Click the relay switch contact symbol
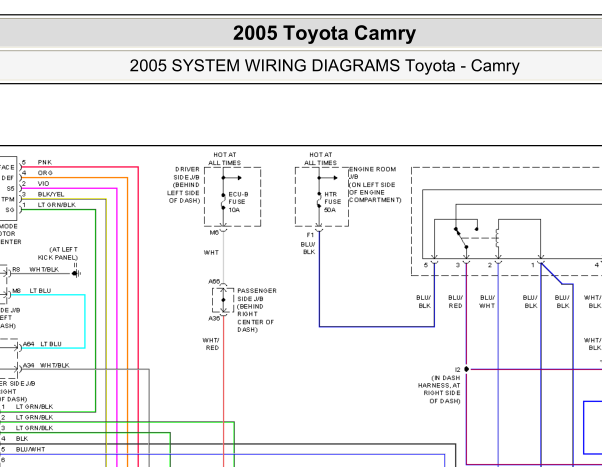Image resolution: width=602 pixels, height=467 pixels. click(462, 237)
